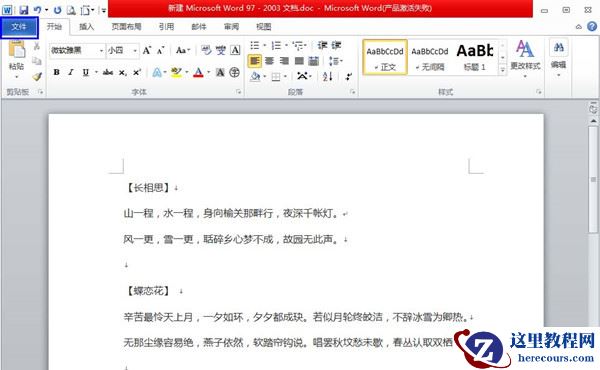Screen dimensions: 600x370
Task: Undo the last action
Action: click(37, 10)
